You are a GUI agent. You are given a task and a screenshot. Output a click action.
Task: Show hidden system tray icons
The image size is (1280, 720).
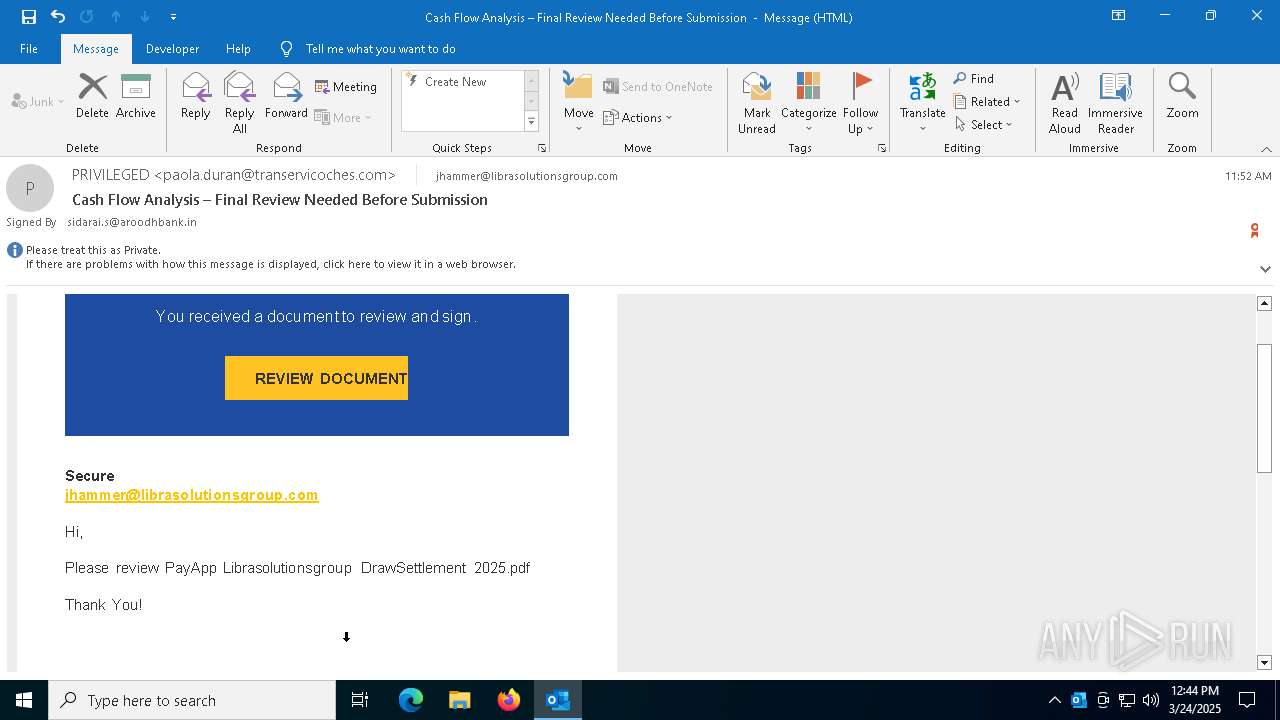point(1054,700)
